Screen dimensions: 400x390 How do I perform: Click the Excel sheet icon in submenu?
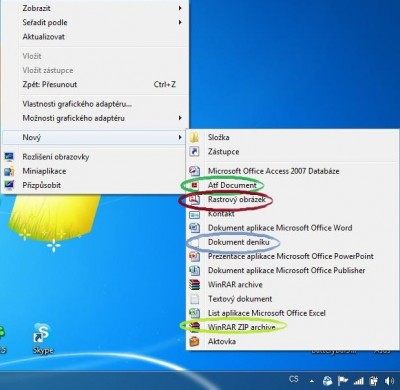tap(194, 313)
